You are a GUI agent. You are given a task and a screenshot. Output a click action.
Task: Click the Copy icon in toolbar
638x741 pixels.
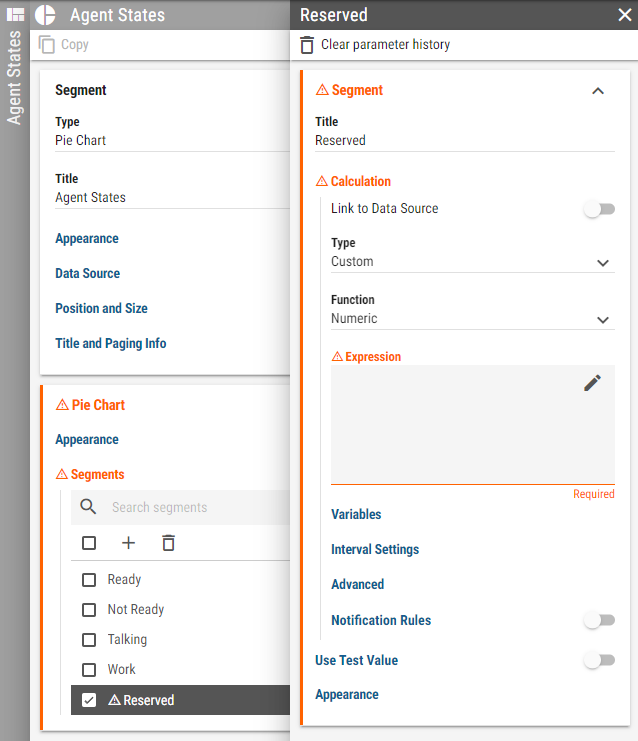(x=47, y=45)
